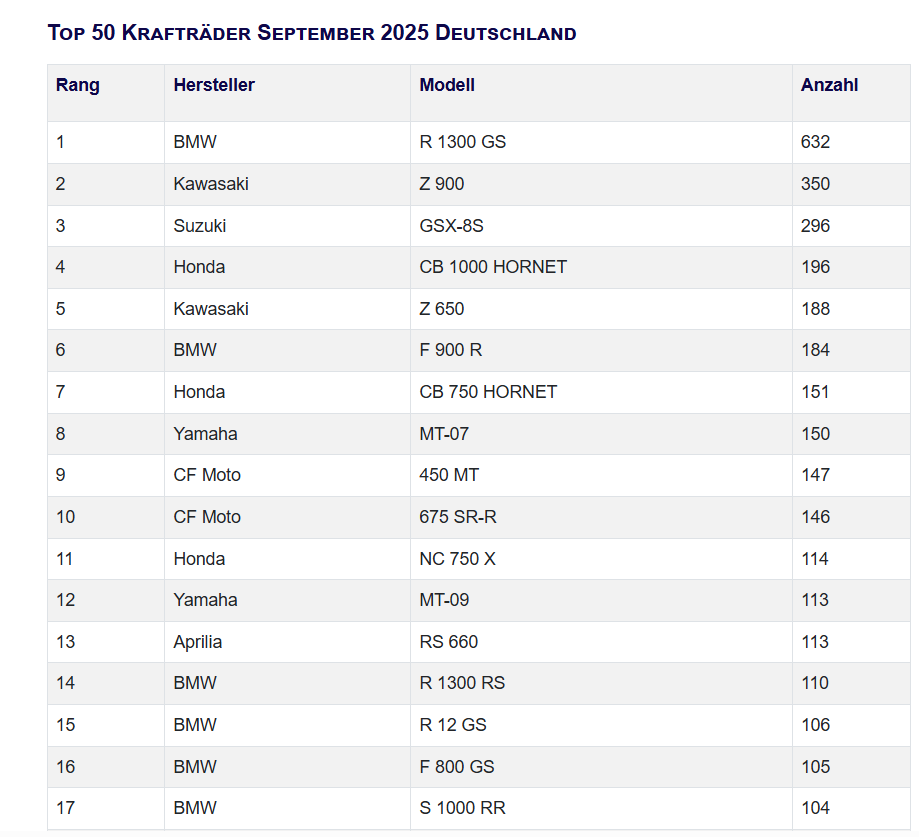Screen dimensions: 919x837
Task: Select the S 1000 RR cell
Action: (457, 808)
